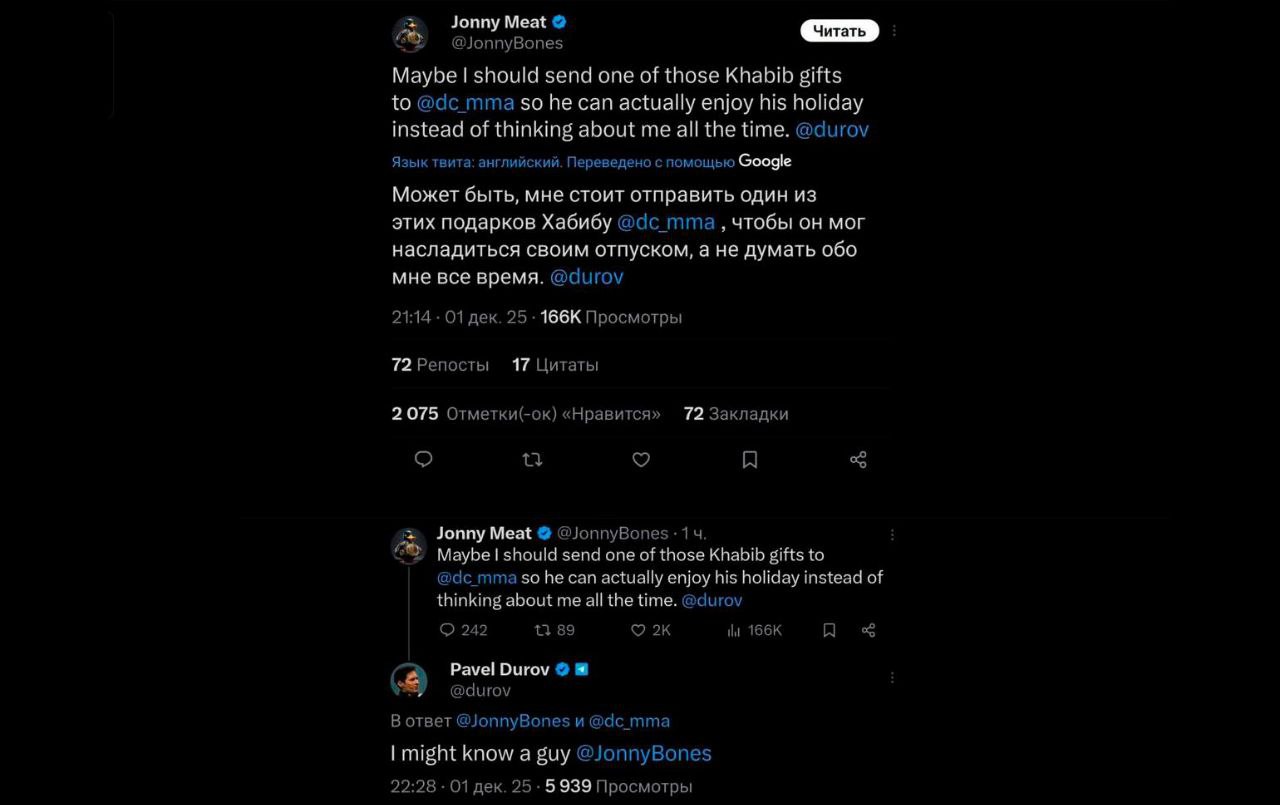Click the repost icon under the main tweet
This screenshot has width=1280, height=805.
point(532,459)
